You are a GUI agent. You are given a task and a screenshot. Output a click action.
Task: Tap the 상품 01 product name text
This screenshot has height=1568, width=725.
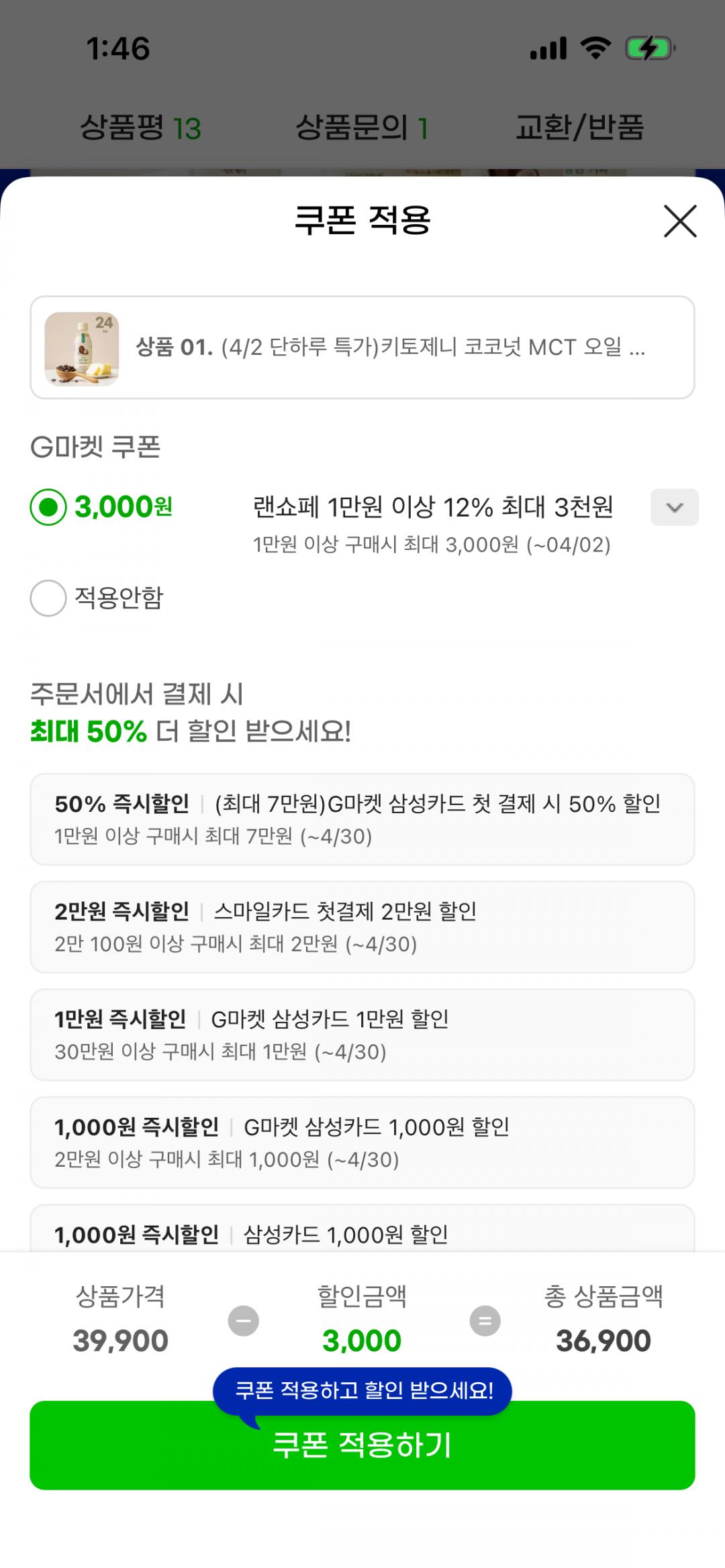[389, 348]
